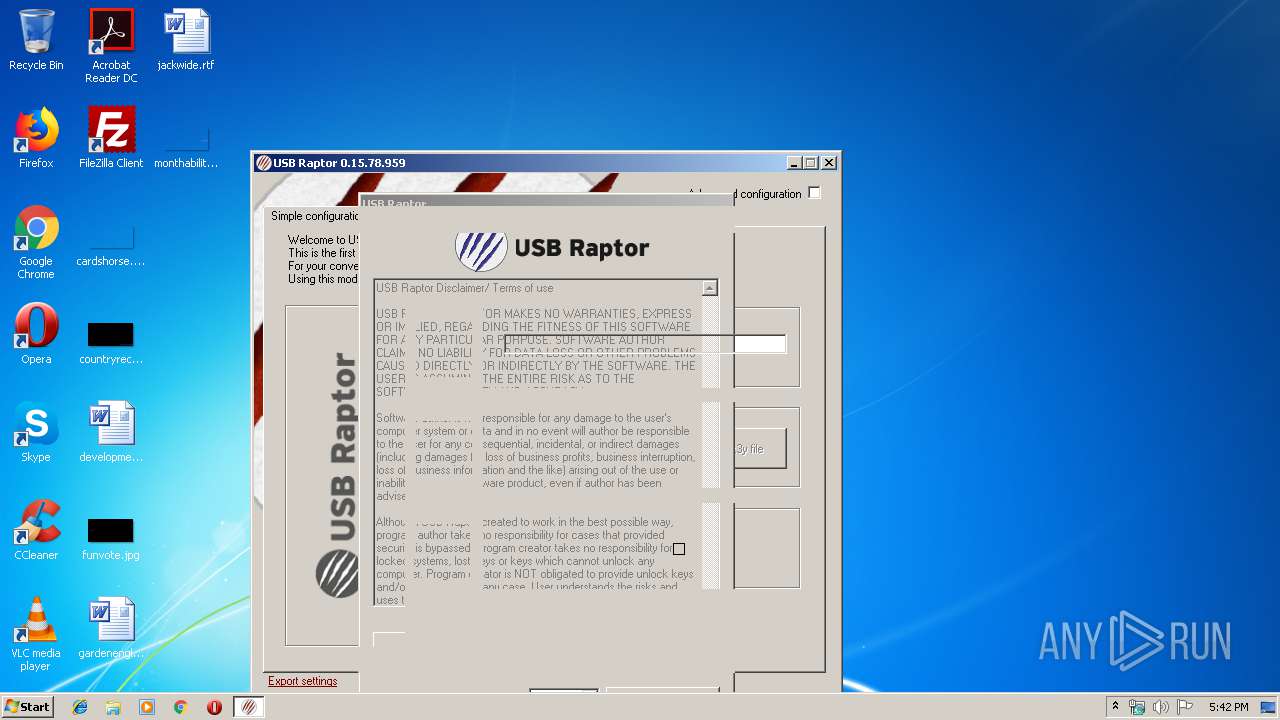This screenshot has height=720, width=1280.
Task: Minimize the USB Raptor window
Action: click(x=794, y=163)
